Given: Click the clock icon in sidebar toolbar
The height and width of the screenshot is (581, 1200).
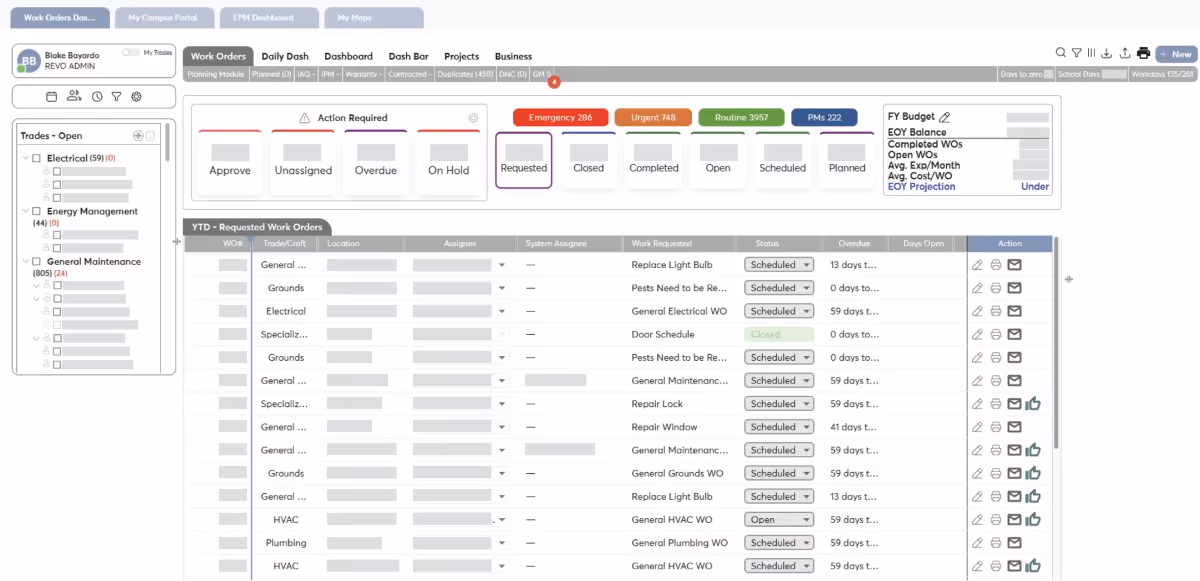Looking at the screenshot, I should coord(97,96).
